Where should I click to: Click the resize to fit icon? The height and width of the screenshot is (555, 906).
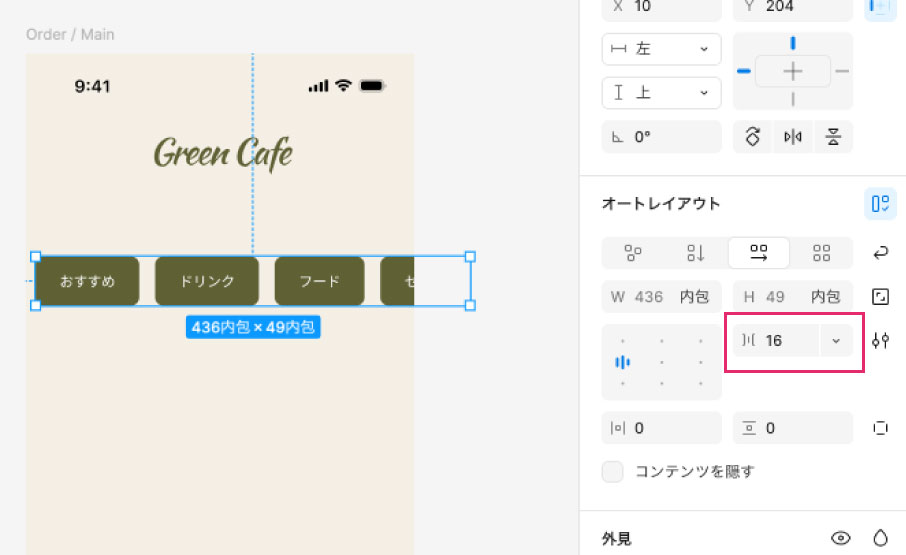pos(881,297)
